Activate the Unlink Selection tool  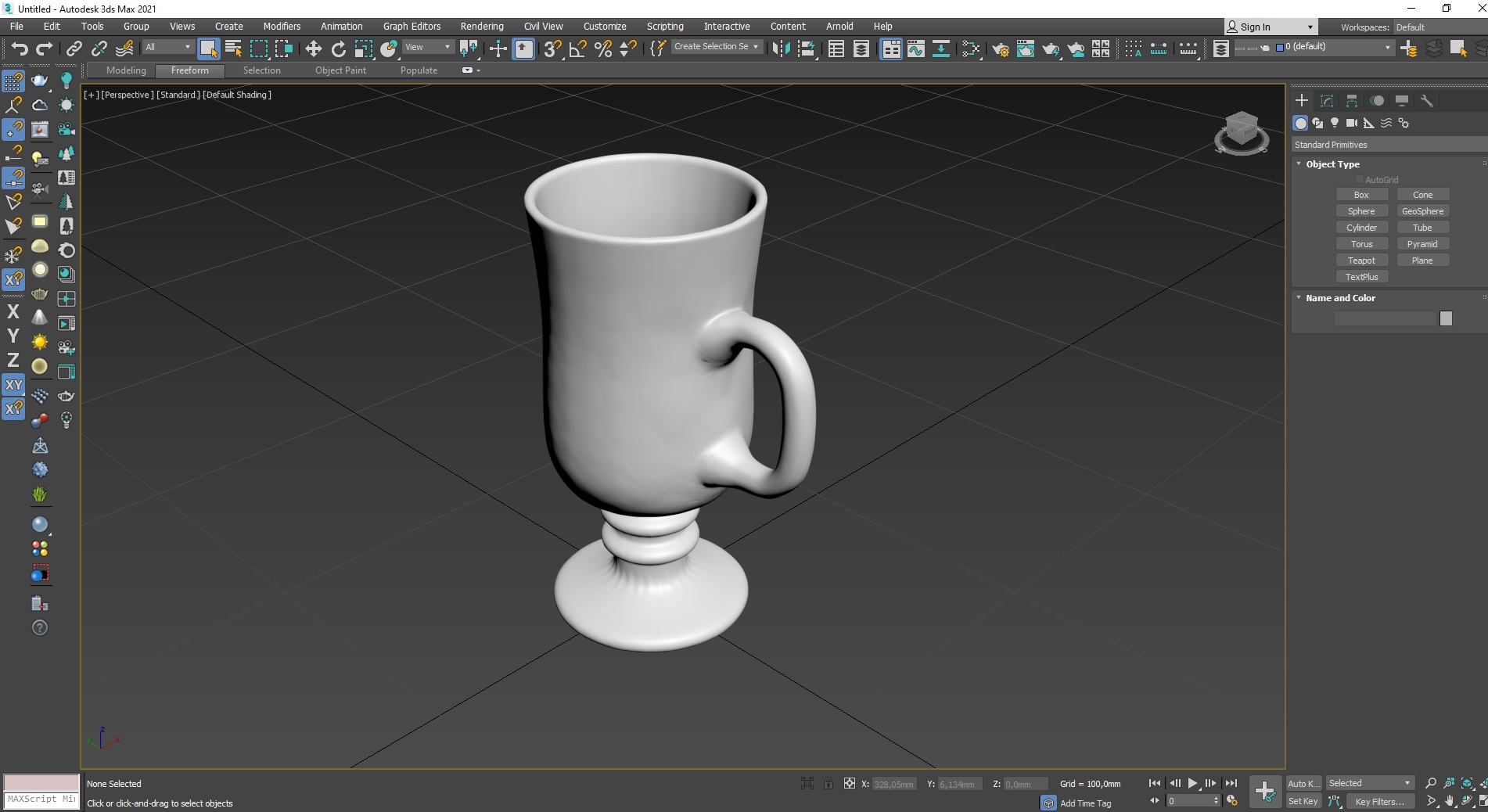coord(99,49)
